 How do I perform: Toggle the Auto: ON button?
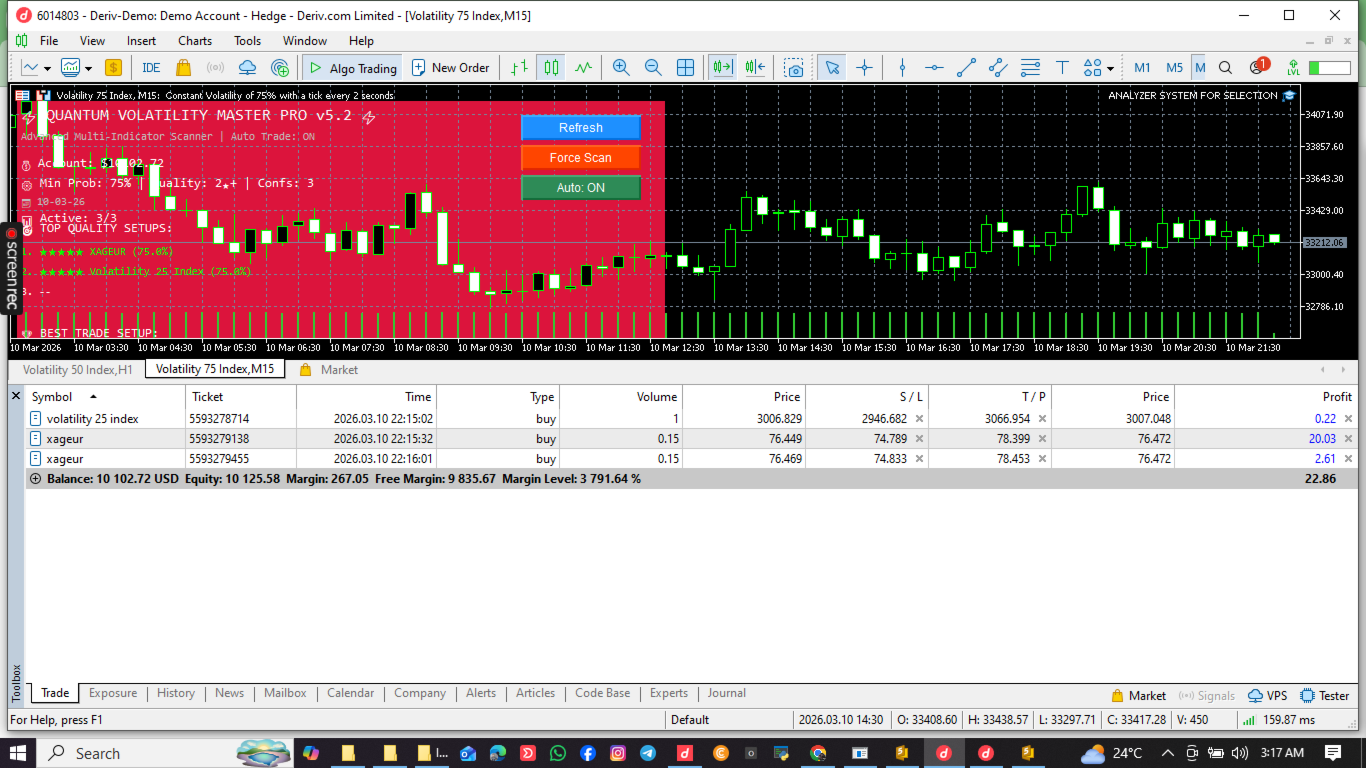click(581, 188)
